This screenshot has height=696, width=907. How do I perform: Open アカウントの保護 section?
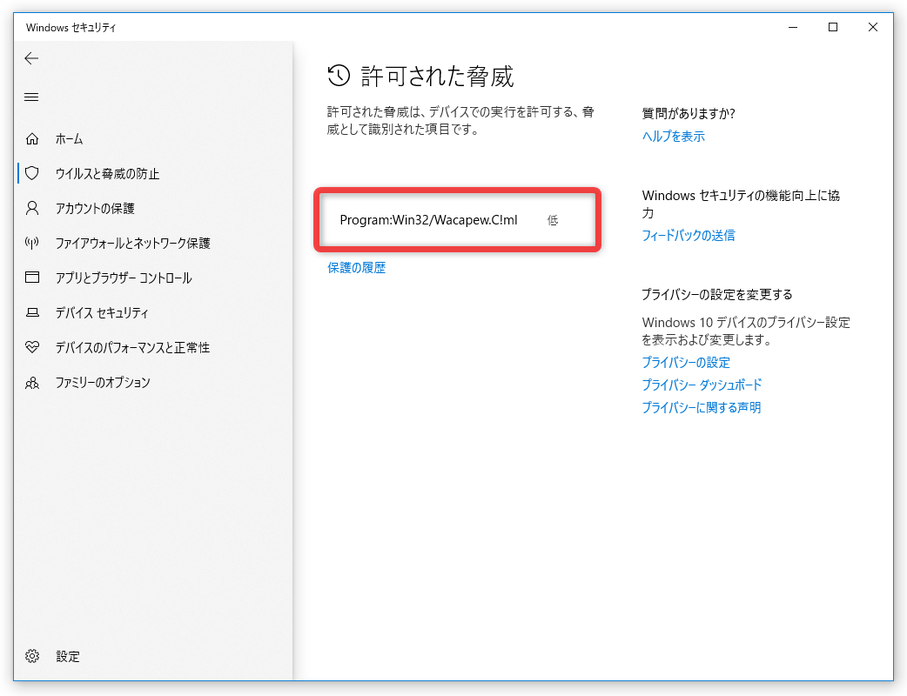[95, 208]
